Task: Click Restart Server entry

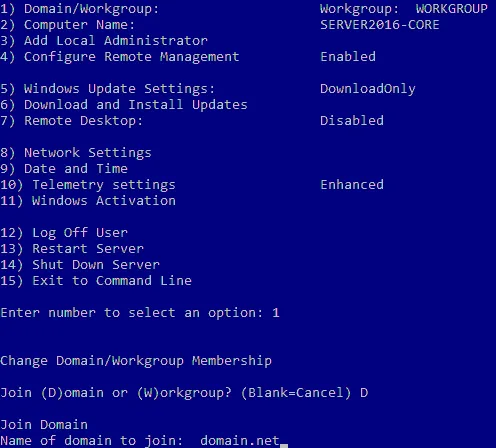Action: (72, 249)
